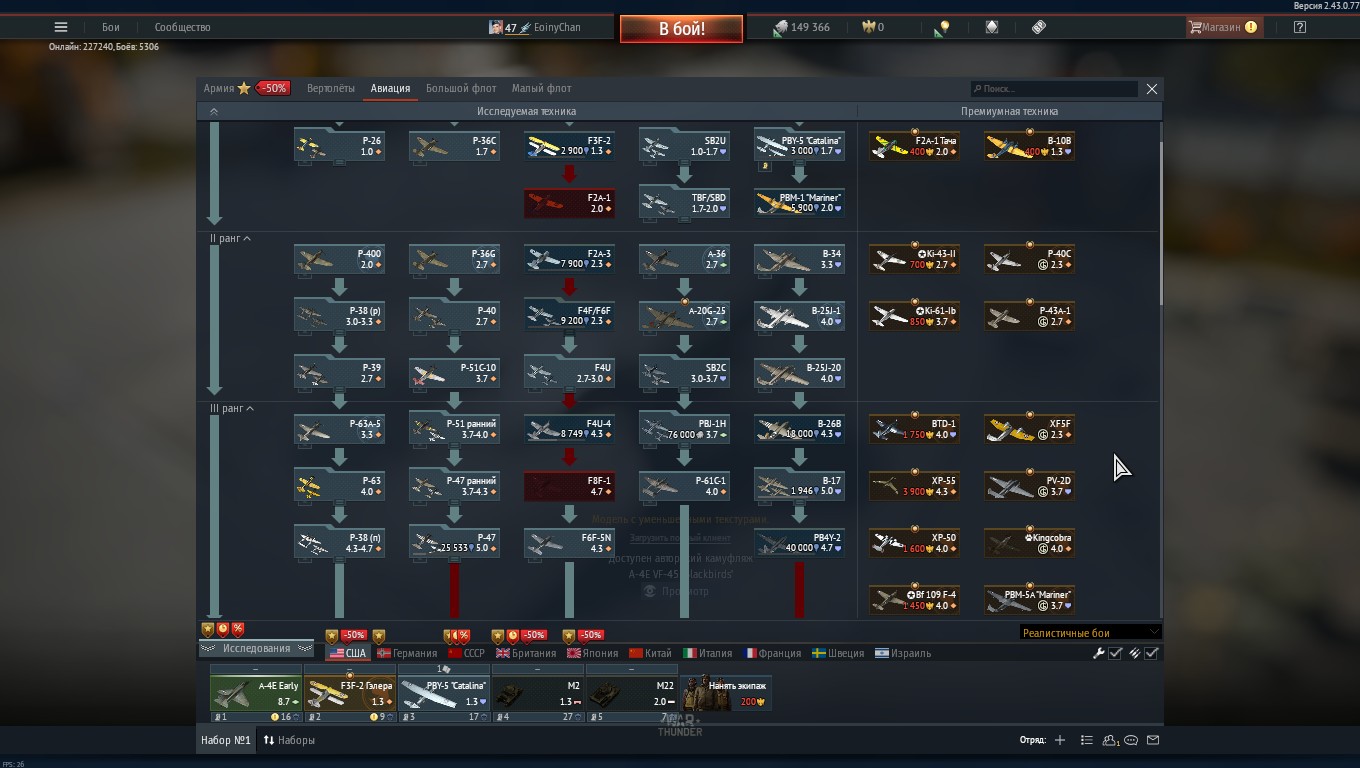Select the F8F-1 locked vehicle card

pyautogui.click(x=570, y=486)
